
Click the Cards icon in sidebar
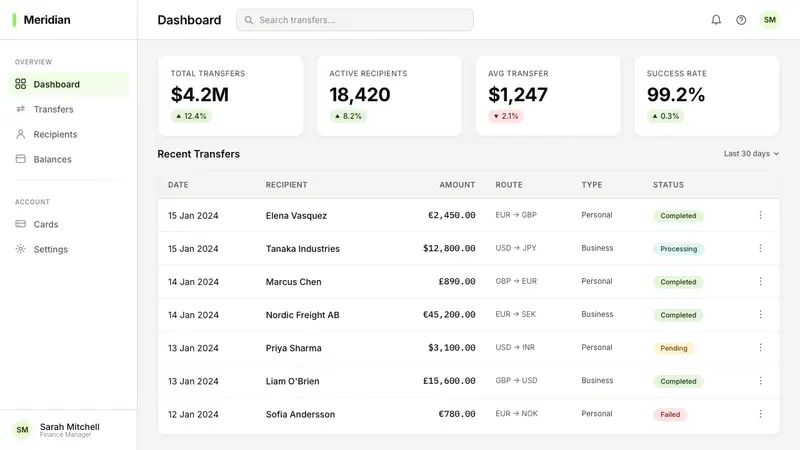pyautogui.click(x=20, y=223)
